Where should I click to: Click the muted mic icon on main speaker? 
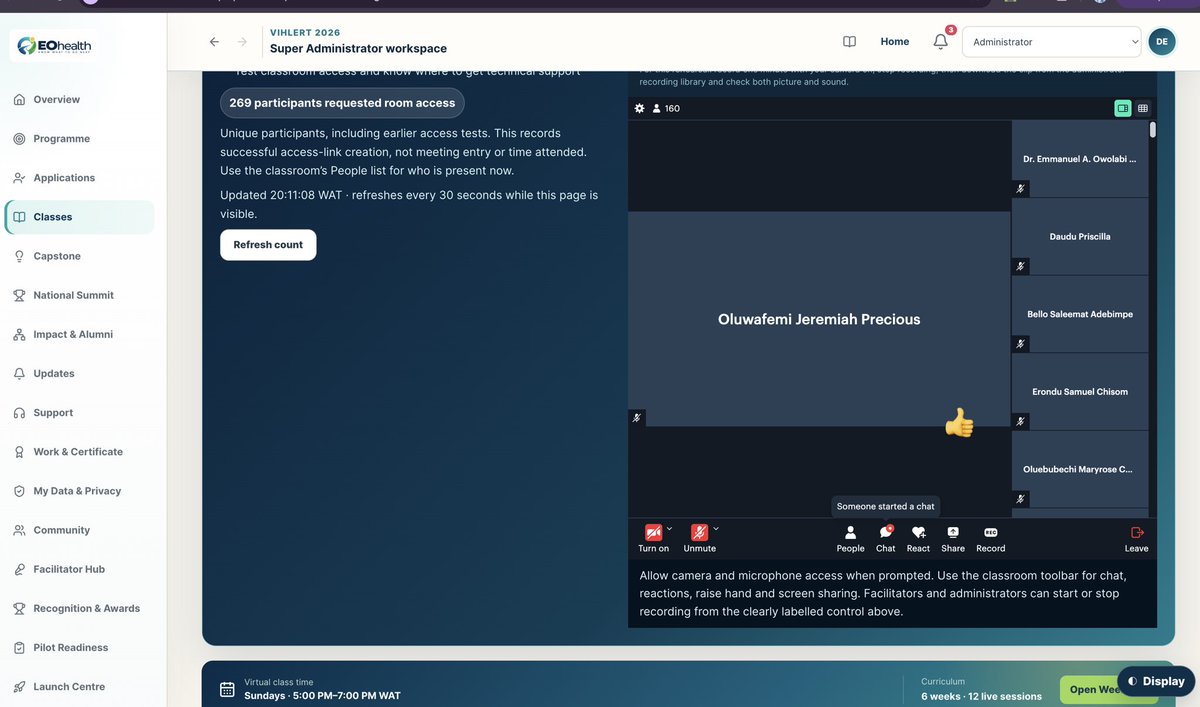click(637, 418)
